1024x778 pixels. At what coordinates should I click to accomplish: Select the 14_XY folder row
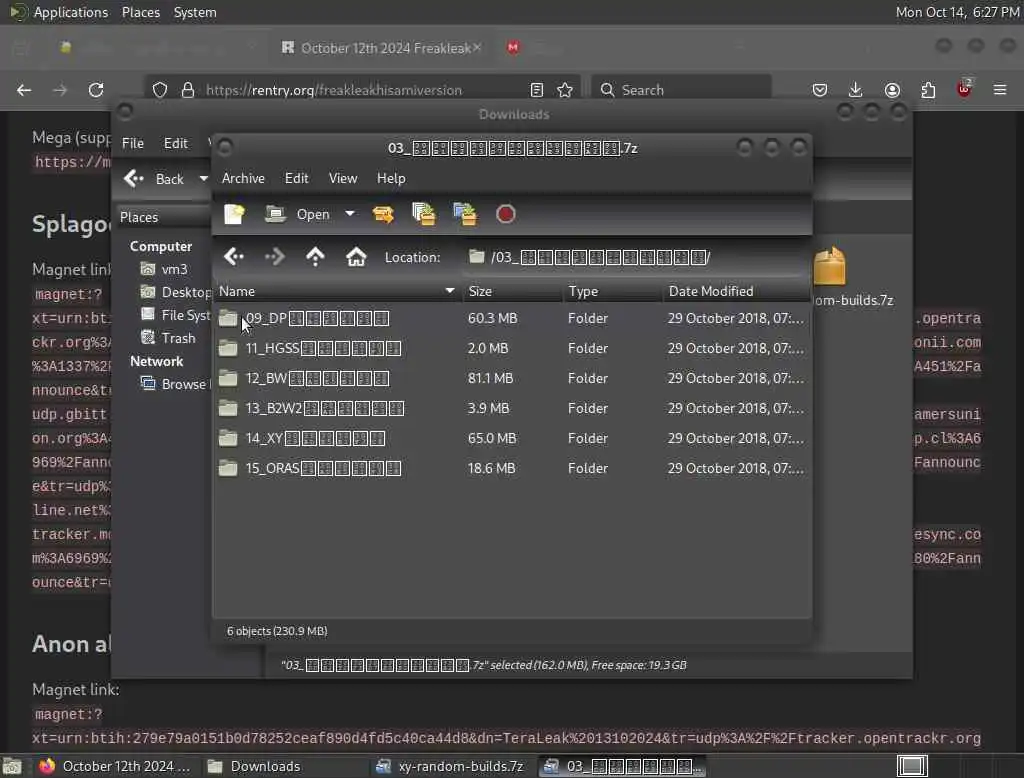(x=512, y=438)
